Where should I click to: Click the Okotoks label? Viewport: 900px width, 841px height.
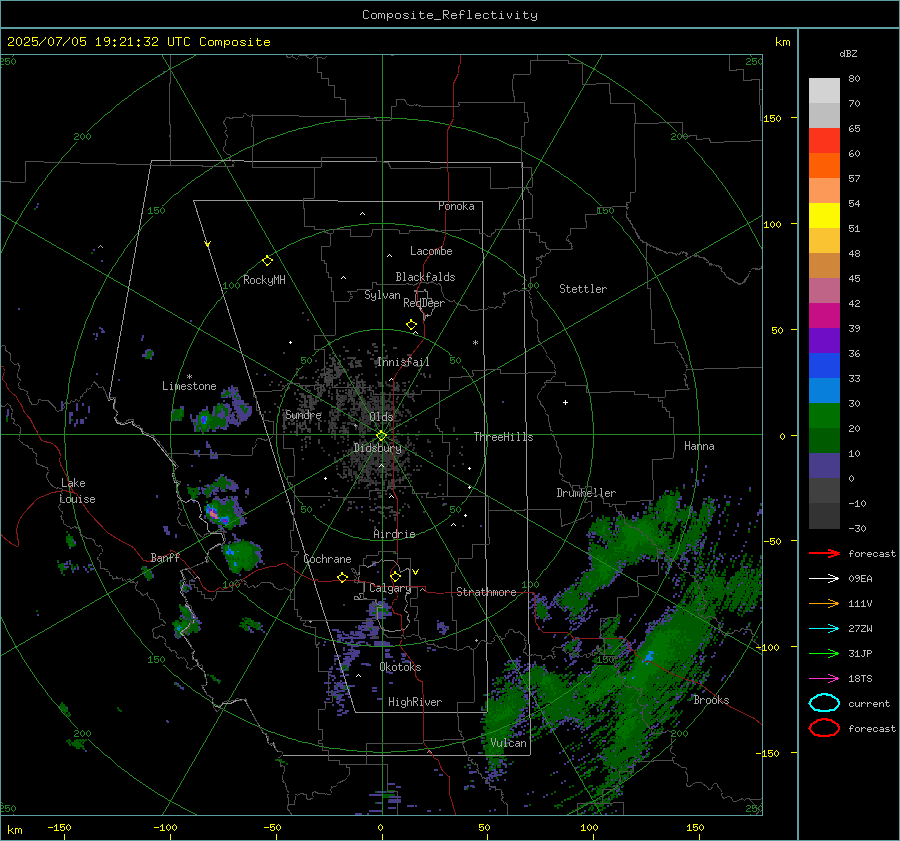point(400,667)
